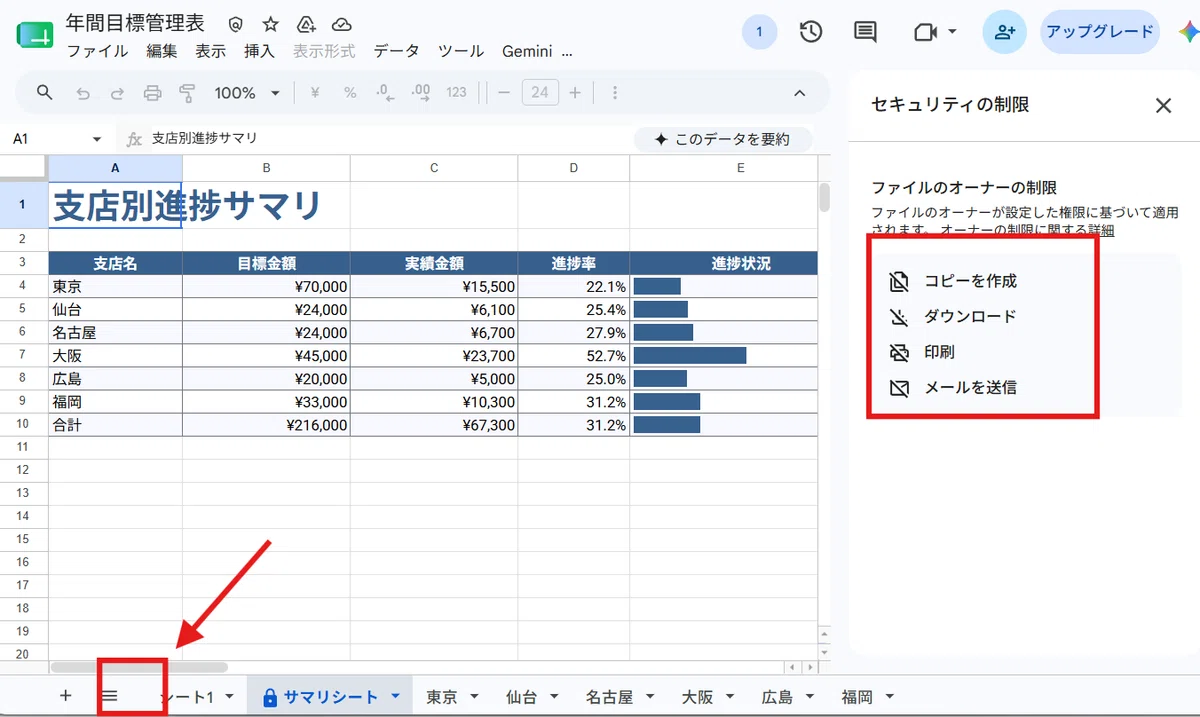Click the このデータを要約 button
Viewport: 1200px width, 717px height.
coord(722,140)
